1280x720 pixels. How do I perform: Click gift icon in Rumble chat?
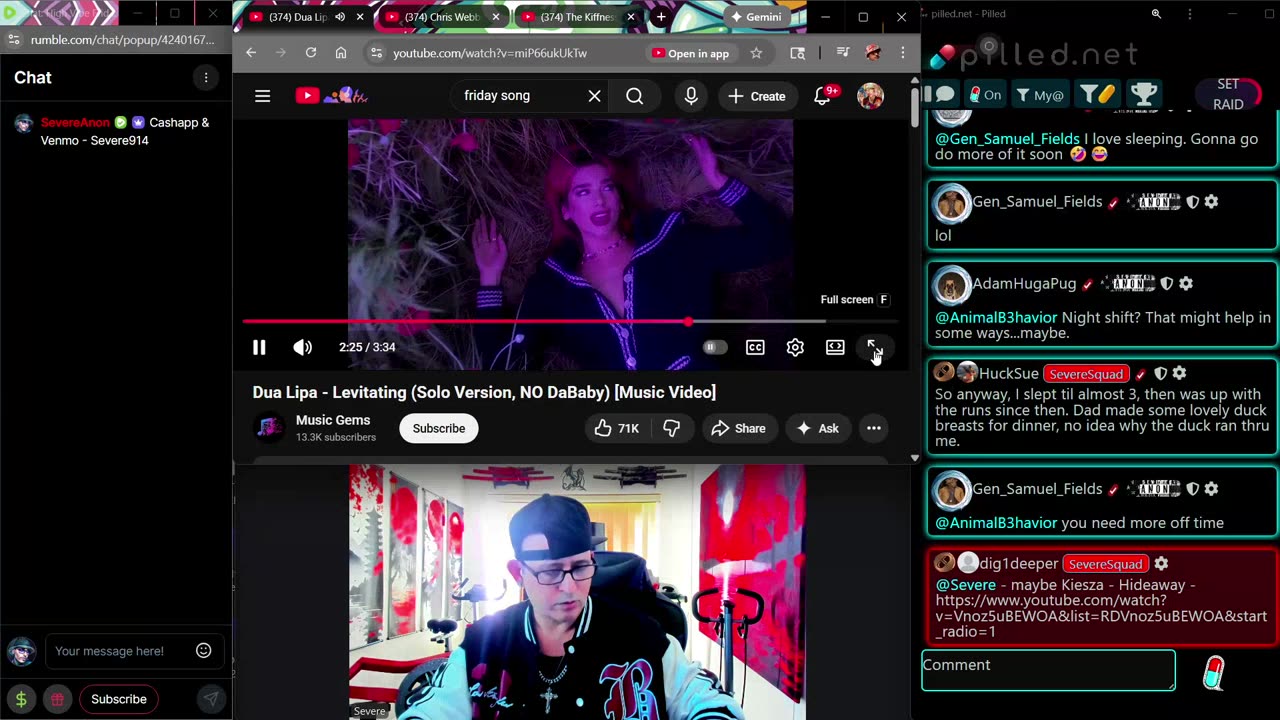point(57,699)
